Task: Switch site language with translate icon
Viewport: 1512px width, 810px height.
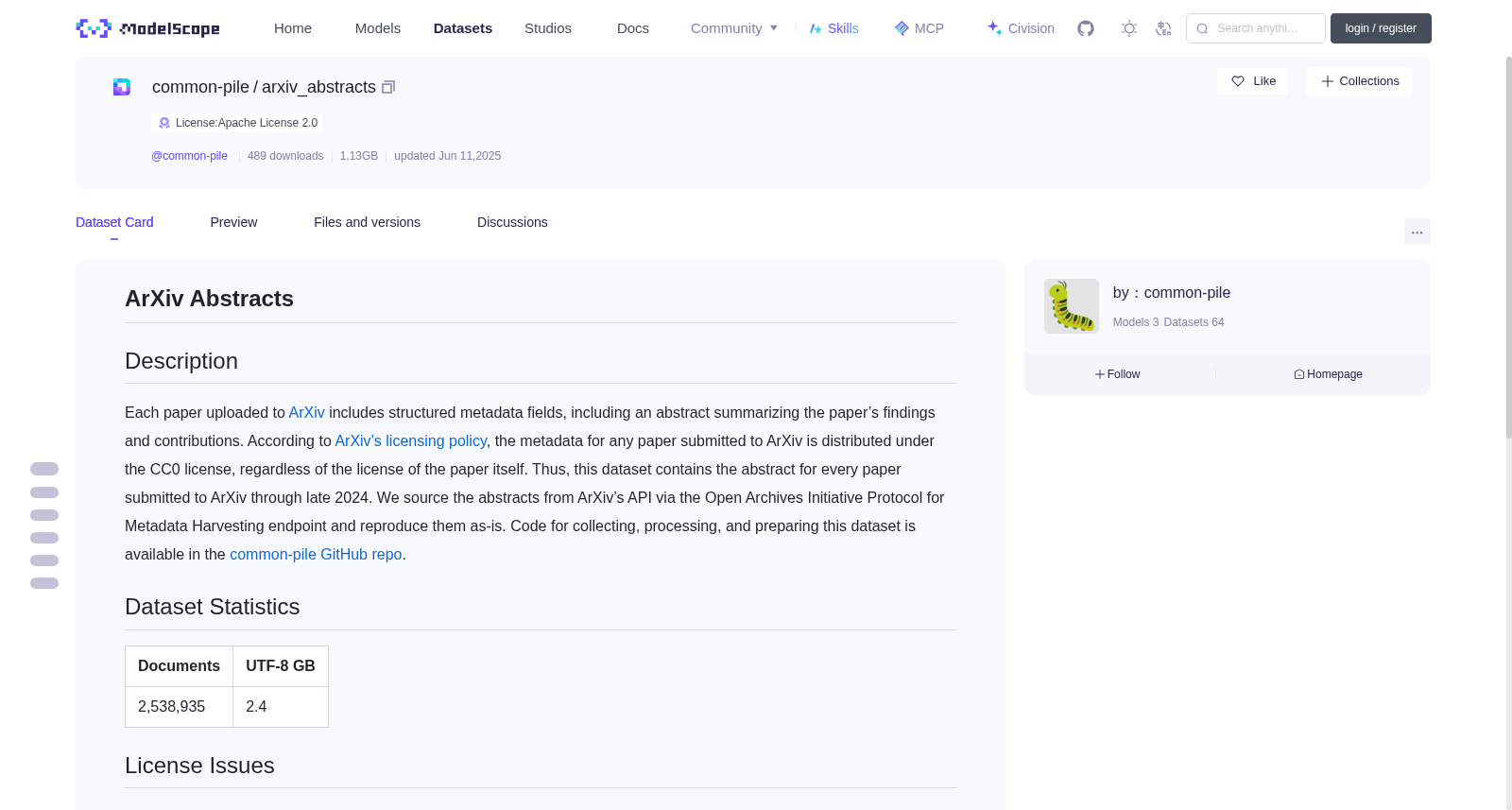Action: click(1163, 28)
